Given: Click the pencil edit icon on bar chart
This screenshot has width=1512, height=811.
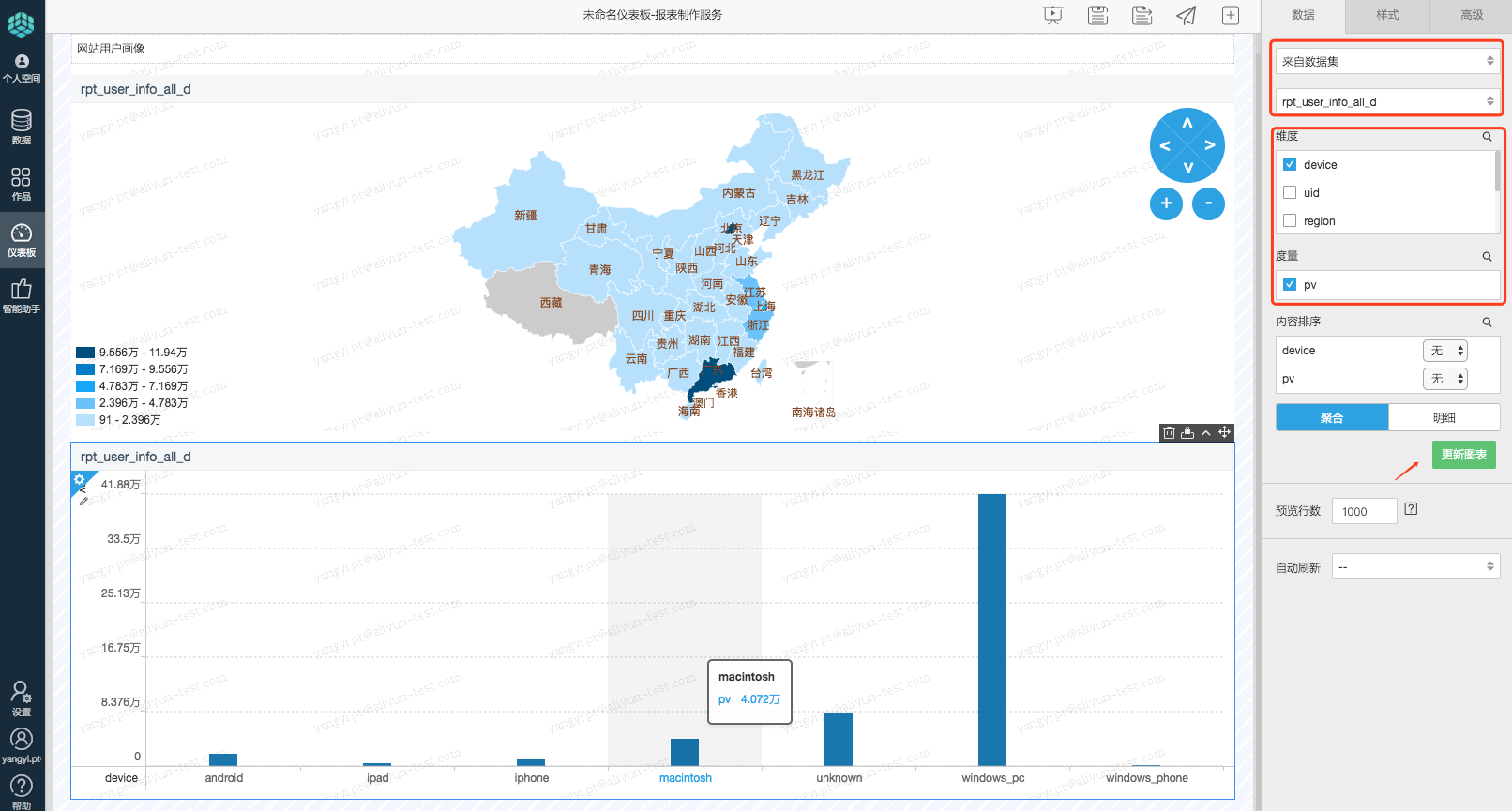Looking at the screenshot, I should point(83,501).
